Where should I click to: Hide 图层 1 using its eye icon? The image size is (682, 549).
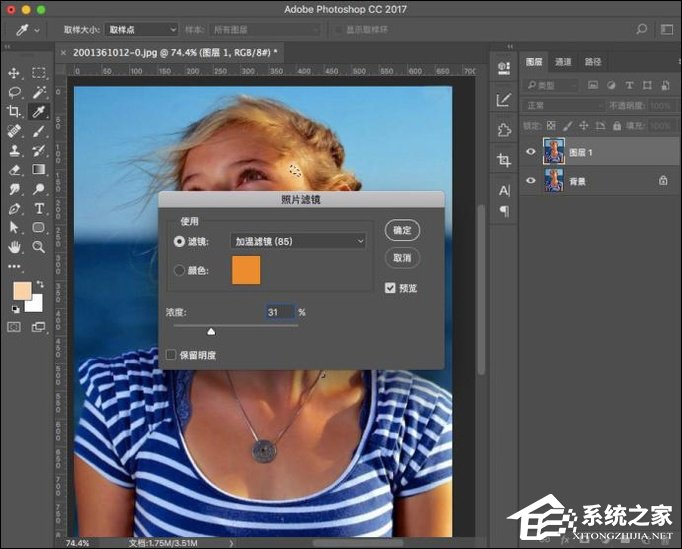pos(530,151)
